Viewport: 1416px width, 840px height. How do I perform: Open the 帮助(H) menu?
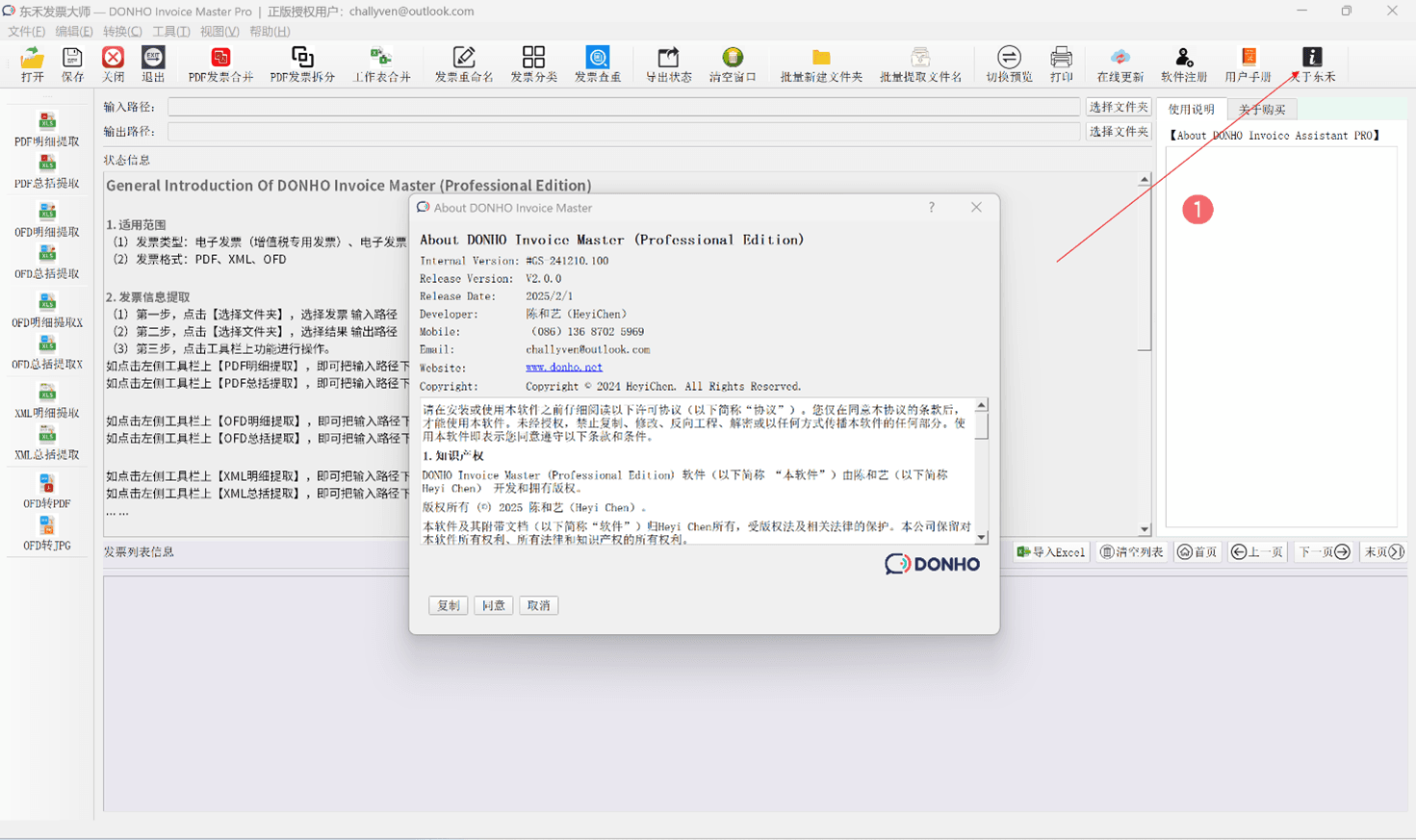[270, 32]
